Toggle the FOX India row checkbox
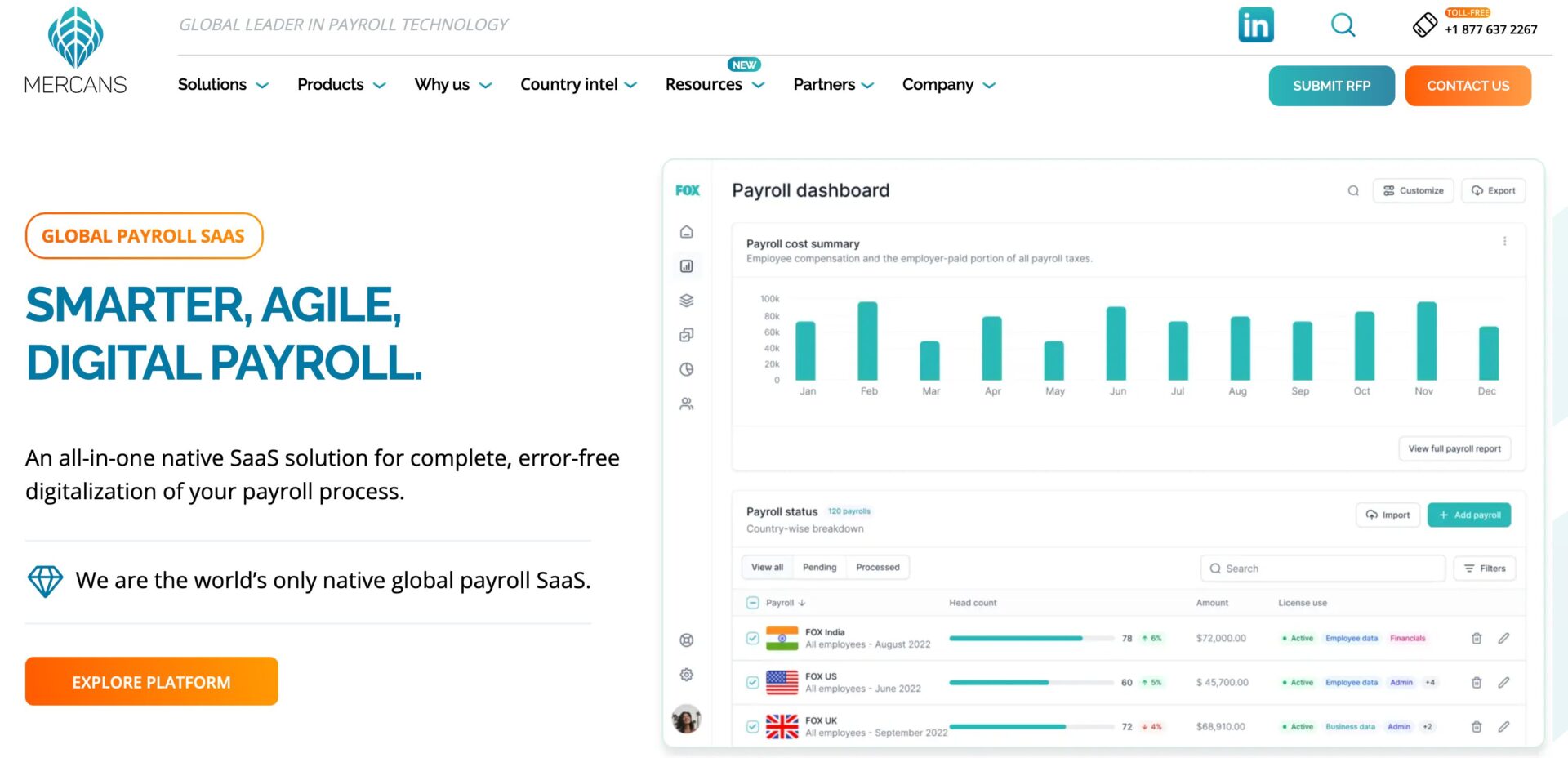Image resolution: width=1568 pixels, height=758 pixels. coord(753,639)
